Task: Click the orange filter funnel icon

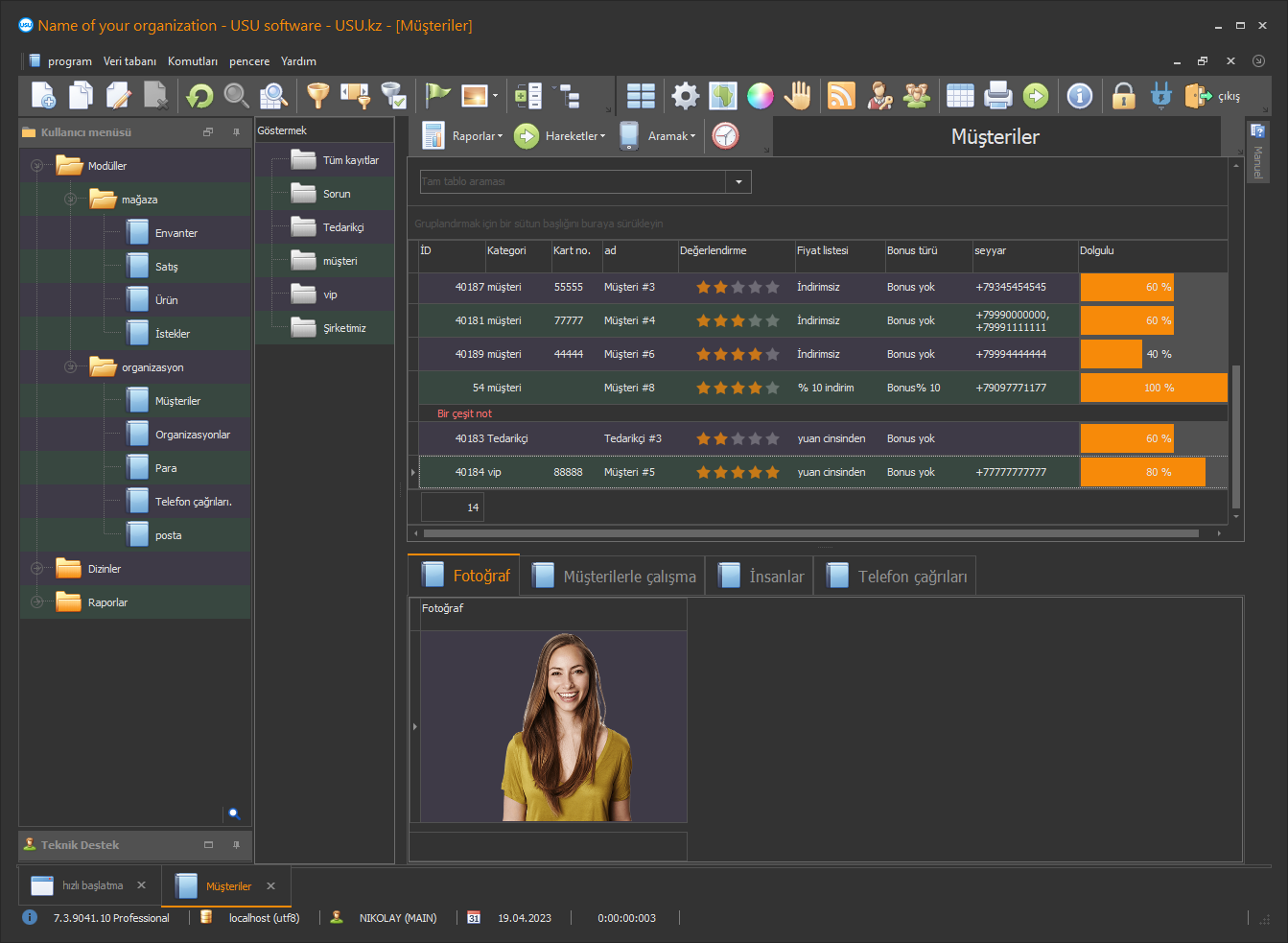Action: coord(317,96)
